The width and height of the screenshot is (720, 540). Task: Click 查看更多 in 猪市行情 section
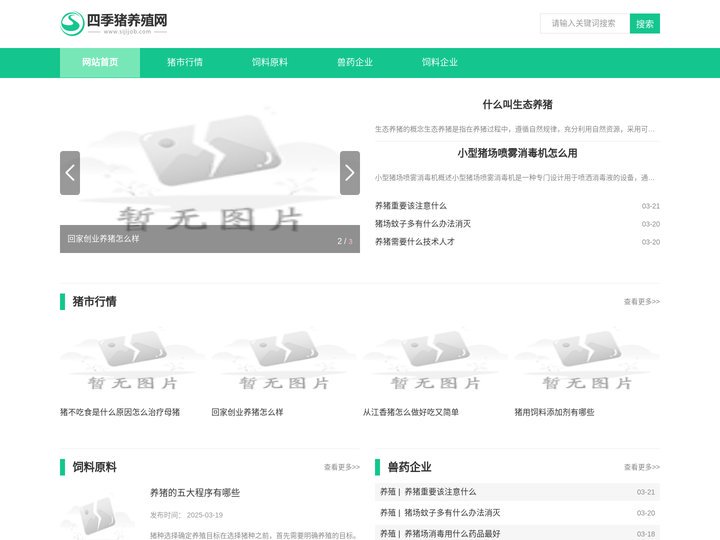tap(641, 302)
